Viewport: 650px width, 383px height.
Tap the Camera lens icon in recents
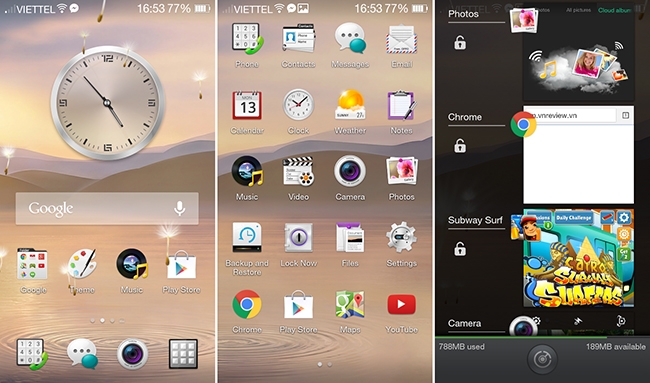523,327
